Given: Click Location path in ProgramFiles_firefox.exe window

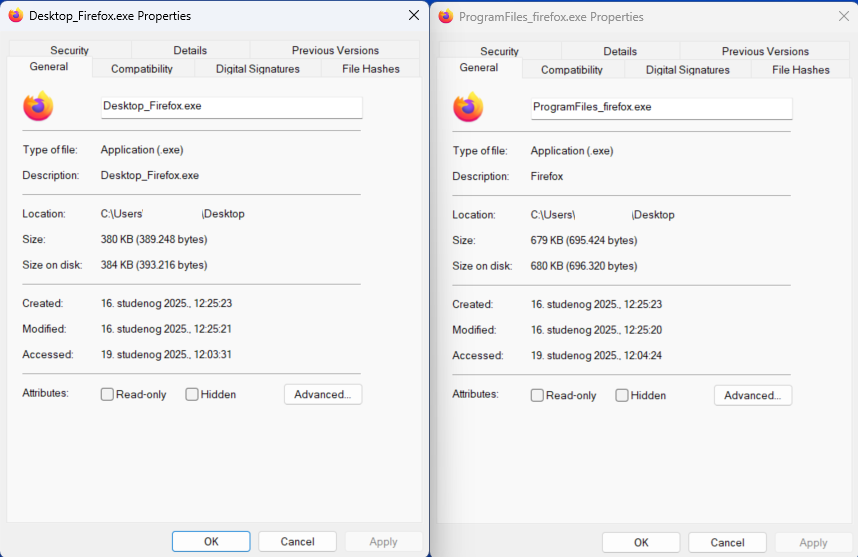Looking at the screenshot, I should [x=602, y=215].
